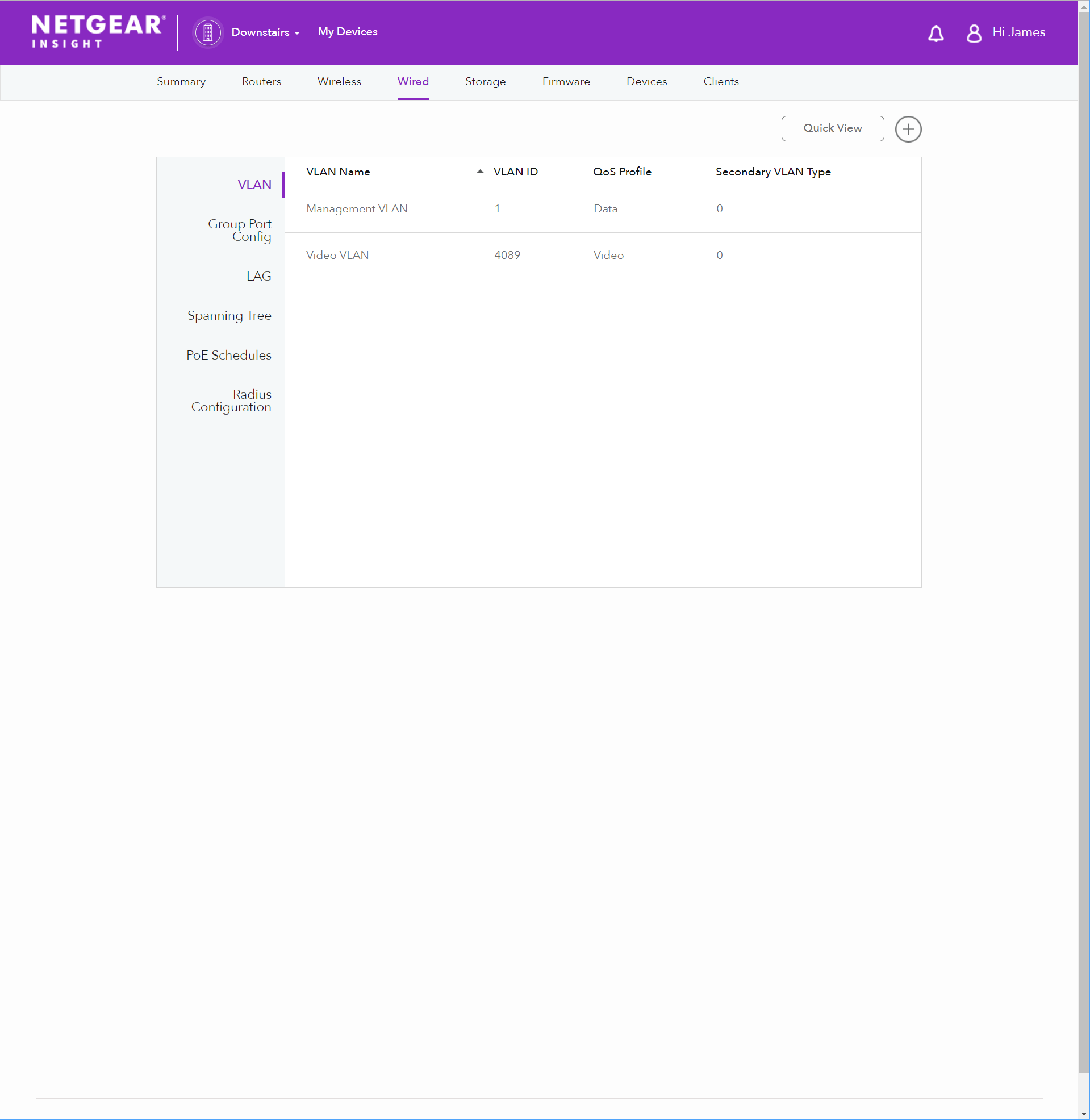This screenshot has height=1120, width=1090.
Task: Click the add VLAN plus icon
Action: coord(907,129)
